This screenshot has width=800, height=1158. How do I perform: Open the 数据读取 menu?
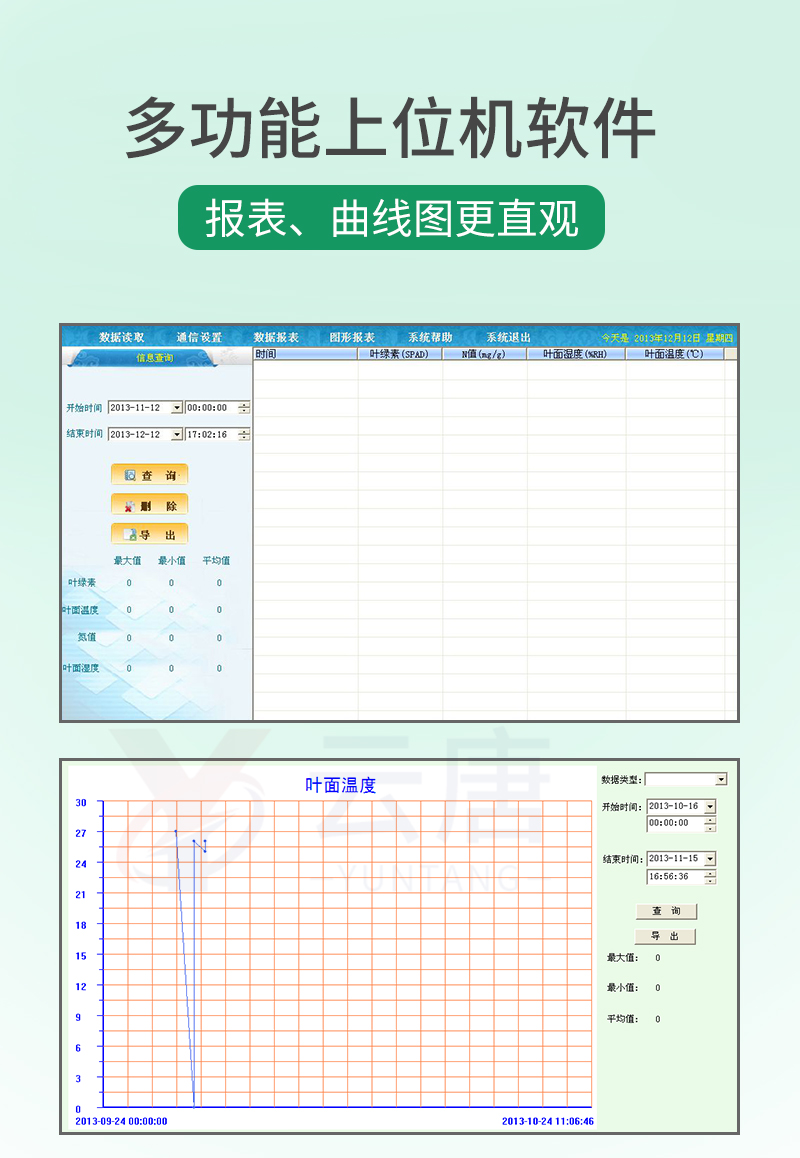coord(121,338)
